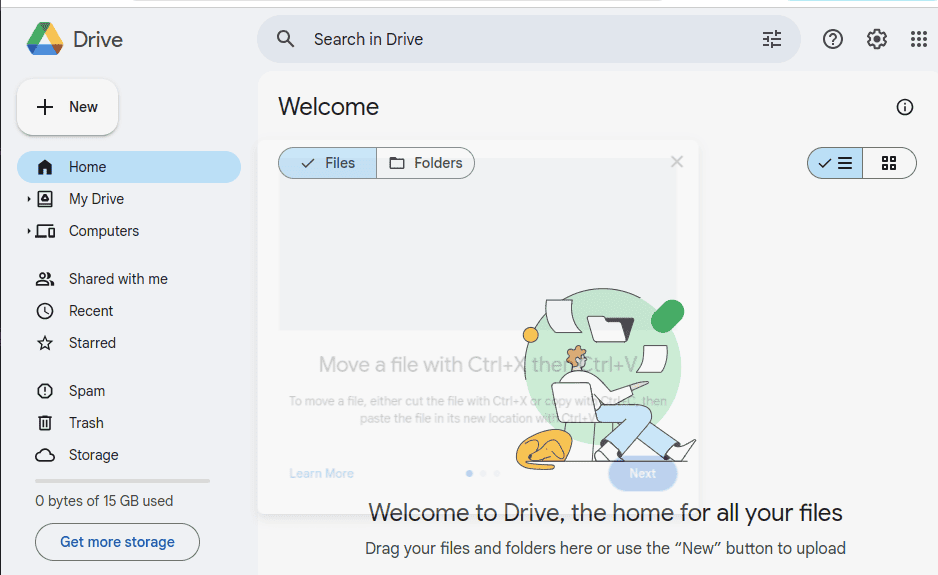Click the Storage cloud icon

[x=45, y=455]
